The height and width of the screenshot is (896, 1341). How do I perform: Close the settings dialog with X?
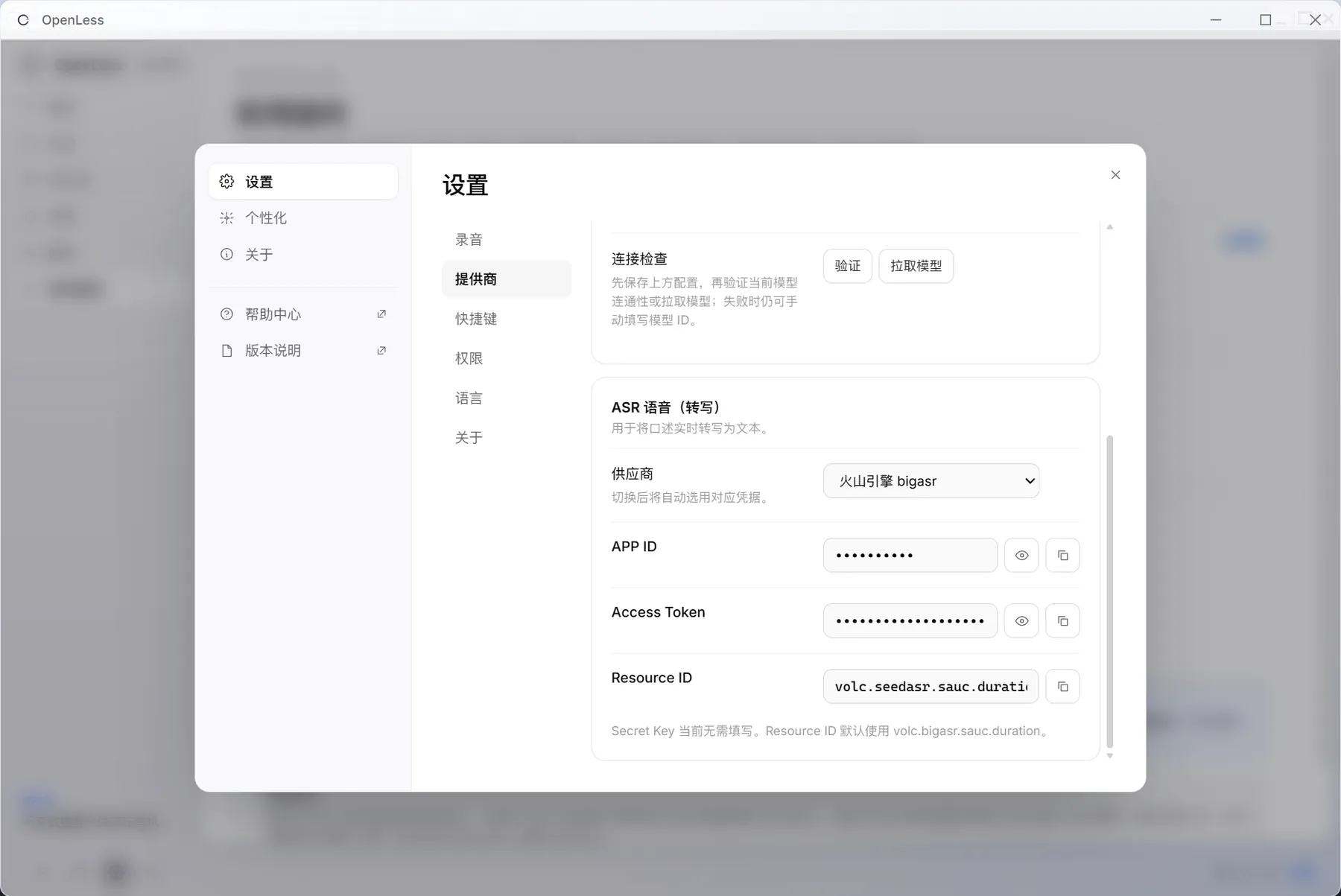(1115, 175)
